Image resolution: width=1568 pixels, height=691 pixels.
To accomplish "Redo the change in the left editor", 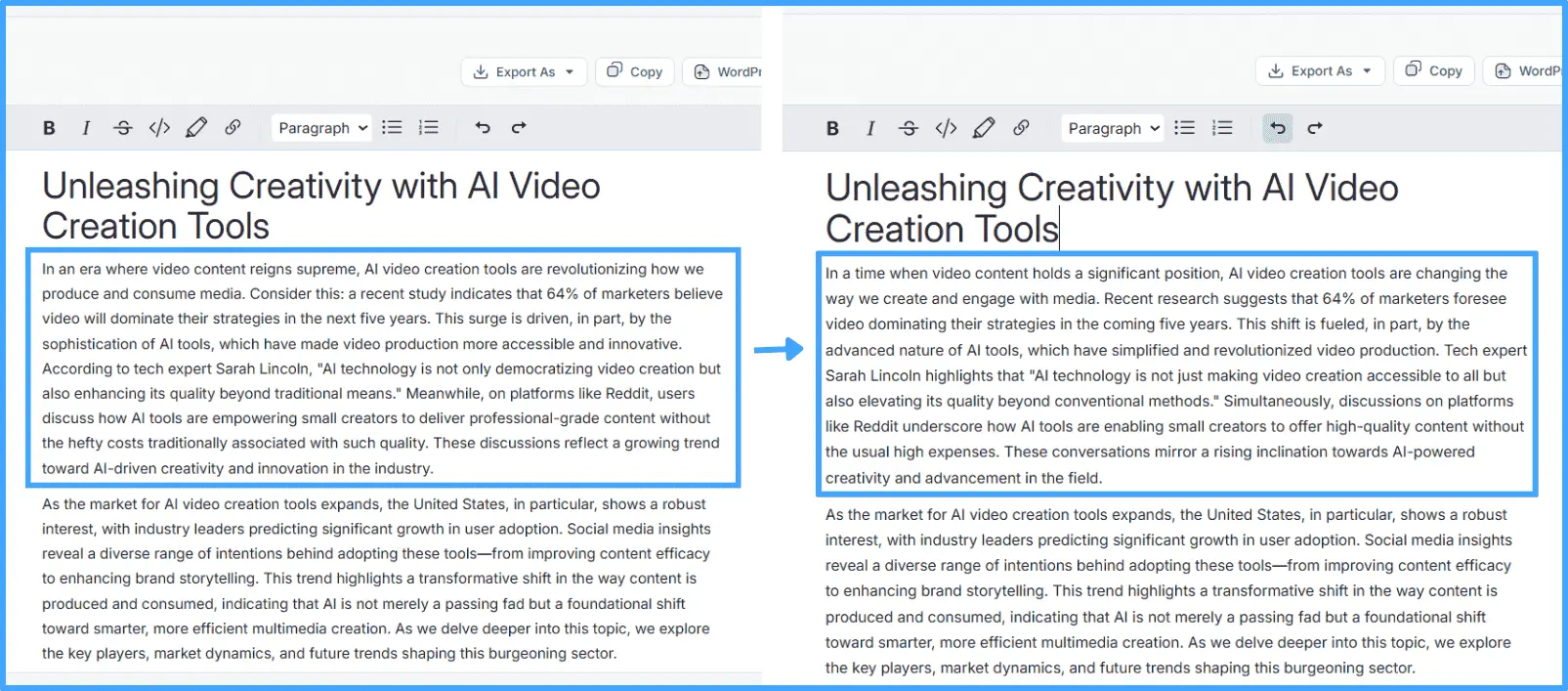I will coord(519,128).
